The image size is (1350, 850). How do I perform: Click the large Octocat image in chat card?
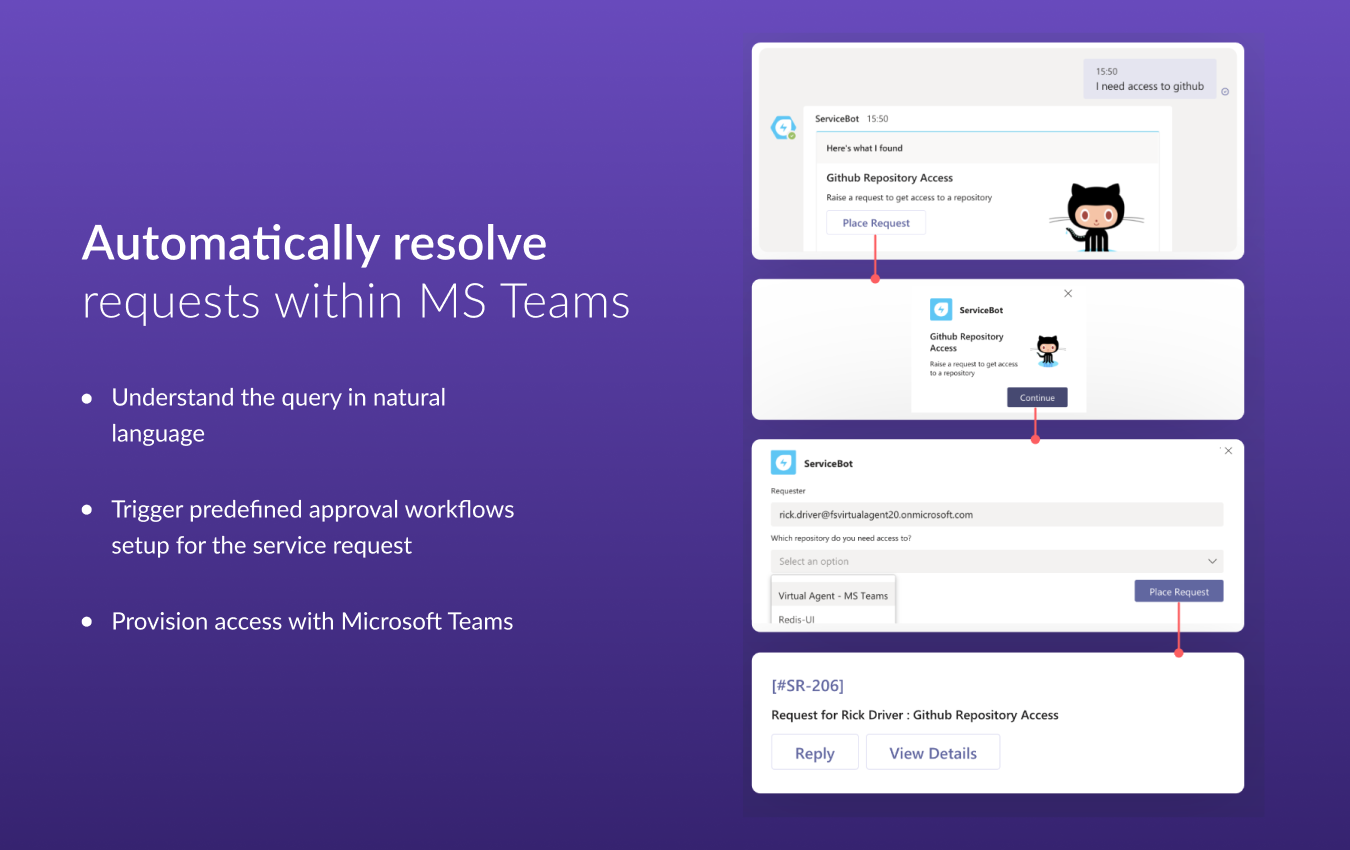click(1095, 217)
